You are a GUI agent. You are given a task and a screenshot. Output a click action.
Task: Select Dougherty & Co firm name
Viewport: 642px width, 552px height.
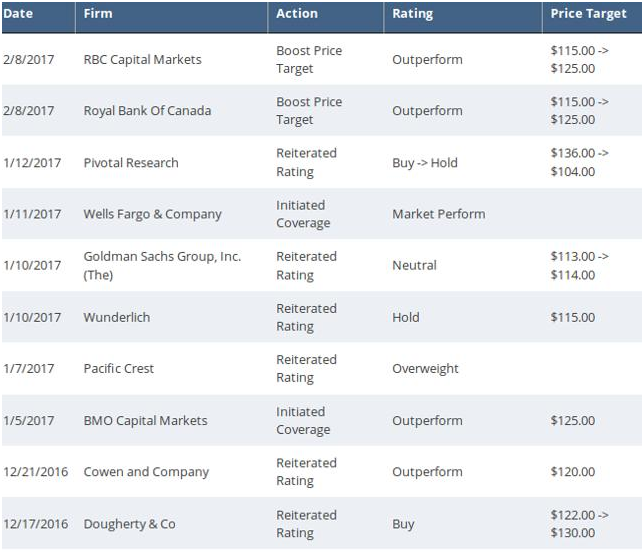pyautogui.click(x=129, y=524)
